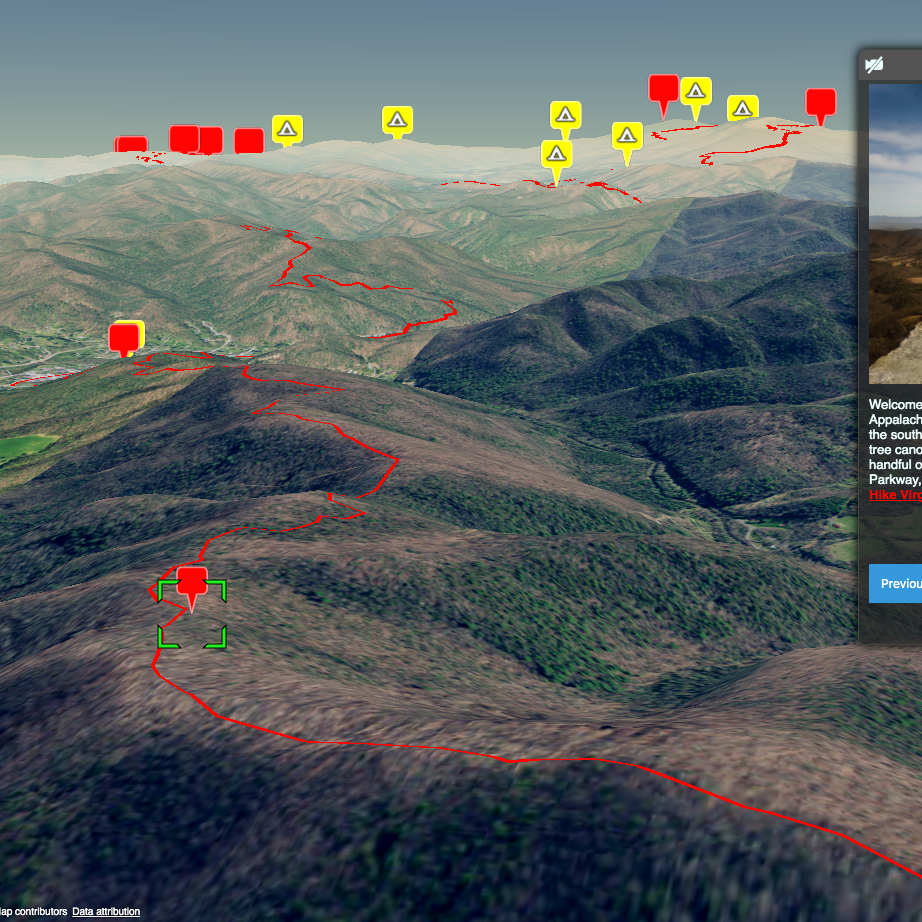Open the second yellow campsite marker from left

[397, 120]
